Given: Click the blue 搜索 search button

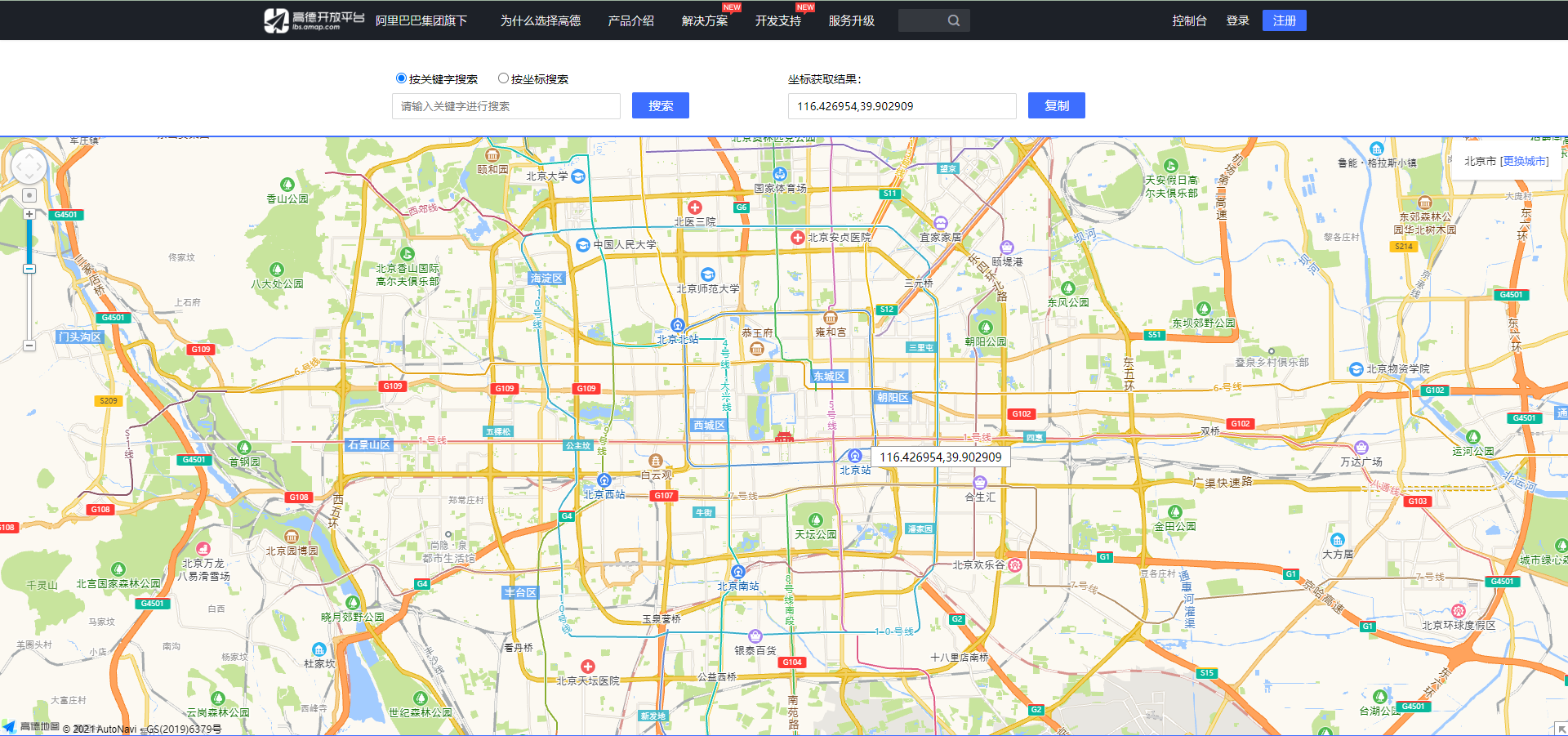Looking at the screenshot, I should (x=661, y=105).
